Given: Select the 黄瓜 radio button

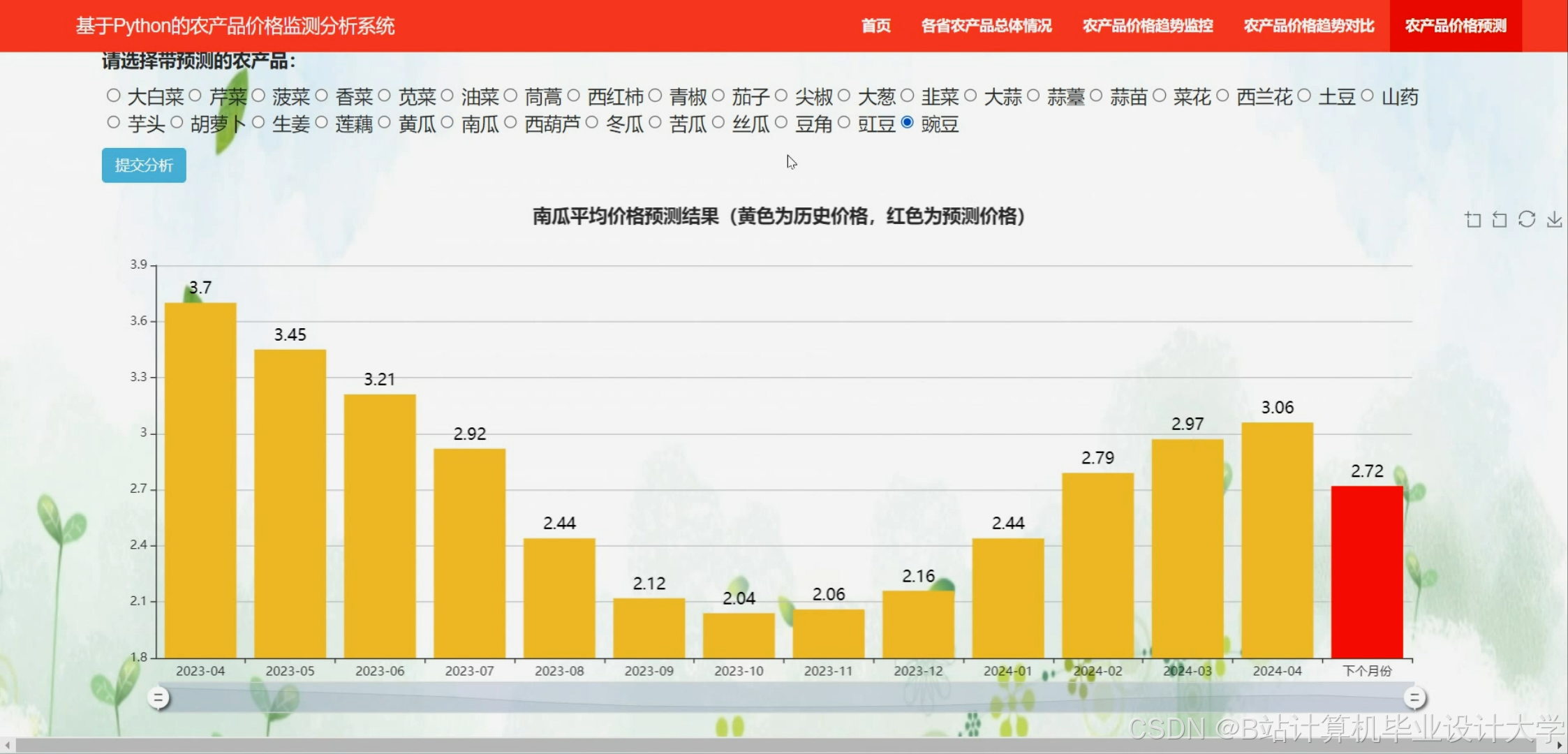Looking at the screenshot, I should [x=384, y=122].
